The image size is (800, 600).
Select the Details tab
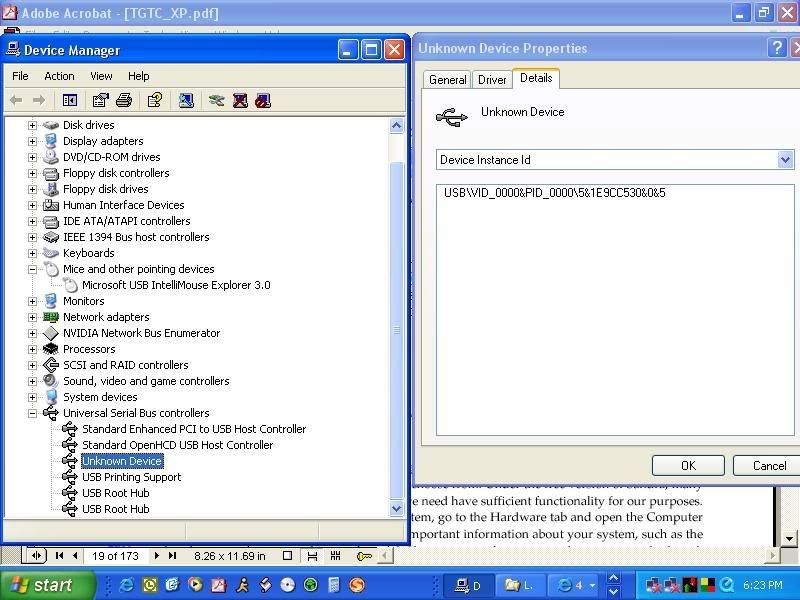click(536, 78)
